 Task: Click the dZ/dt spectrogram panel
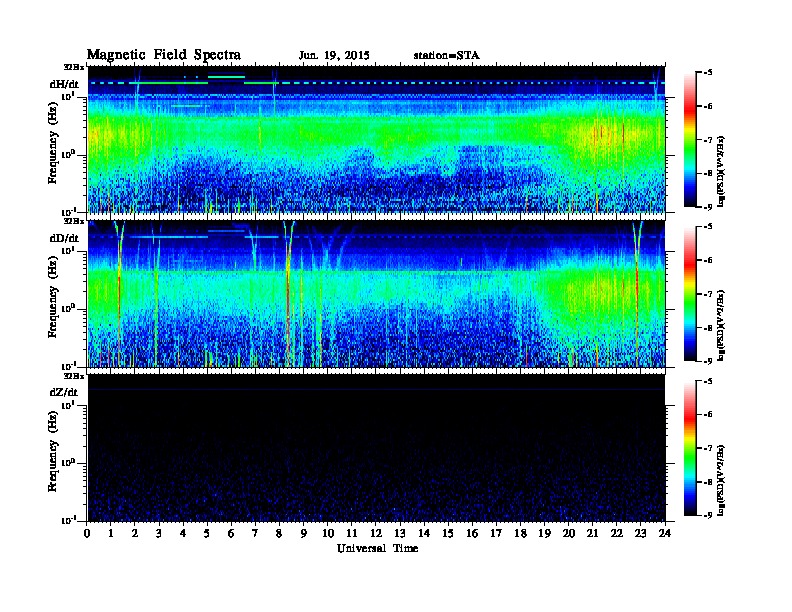point(376,448)
